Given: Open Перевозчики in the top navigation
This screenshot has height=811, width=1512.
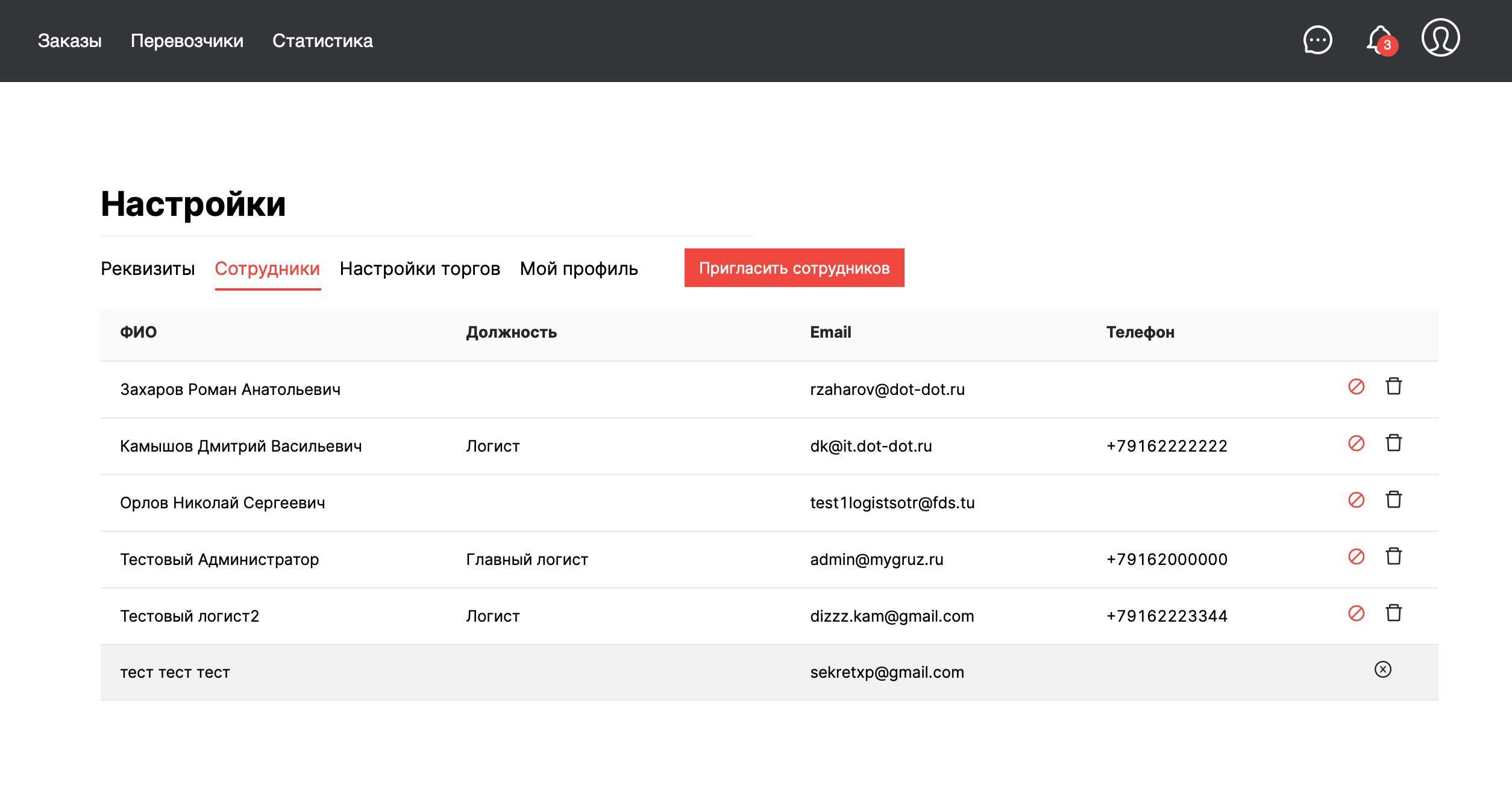Looking at the screenshot, I should click(x=187, y=40).
